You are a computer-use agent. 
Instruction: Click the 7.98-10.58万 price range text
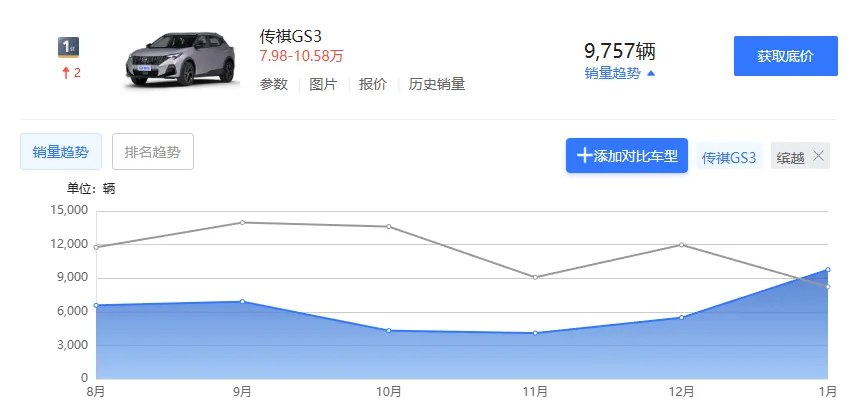(x=302, y=56)
